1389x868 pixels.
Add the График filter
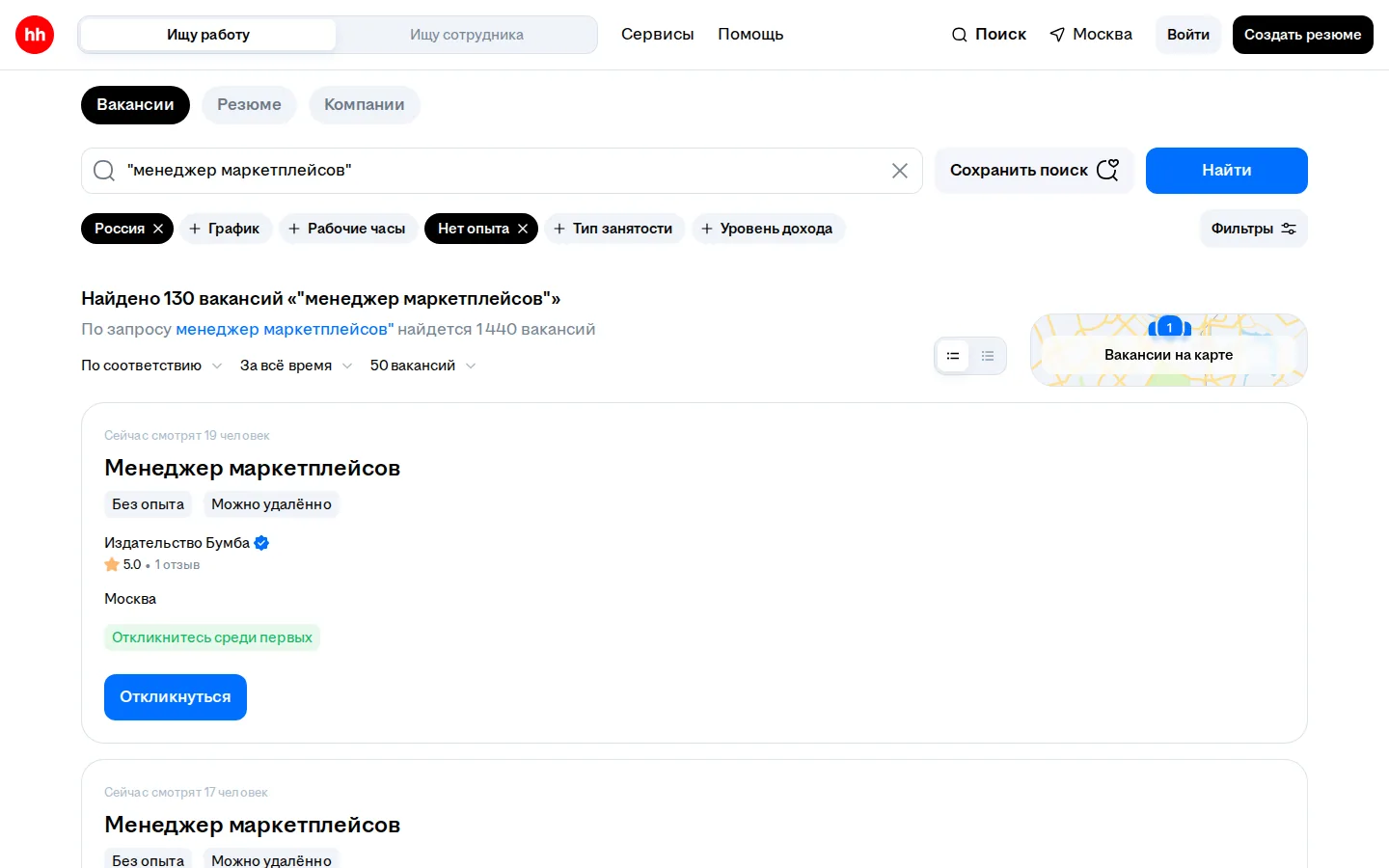226,229
